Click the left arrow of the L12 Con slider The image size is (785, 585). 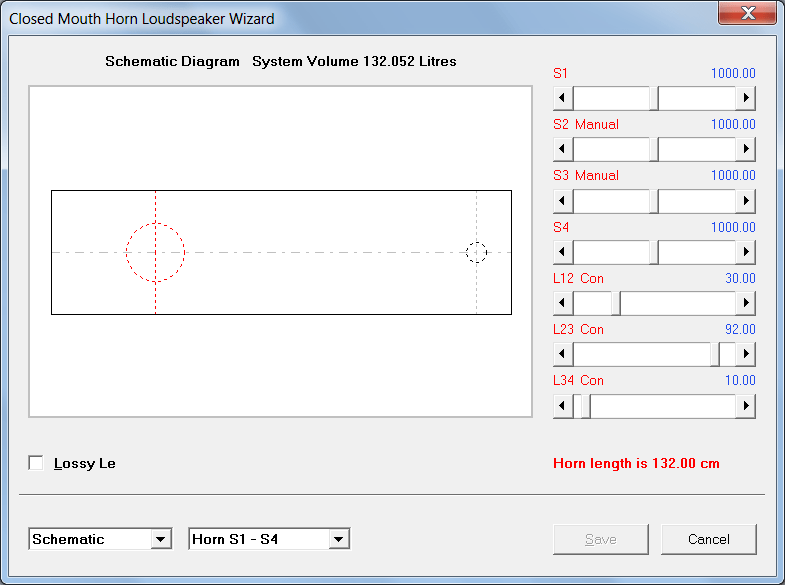(563, 302)
